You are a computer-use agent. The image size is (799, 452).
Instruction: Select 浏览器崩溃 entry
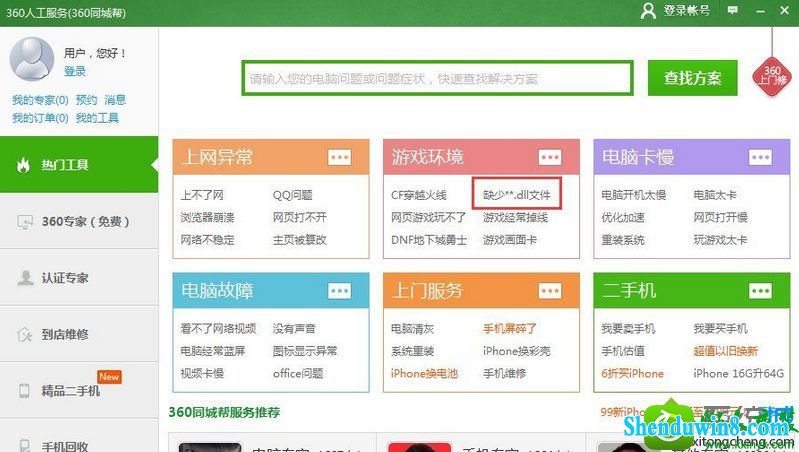(207, 218)
